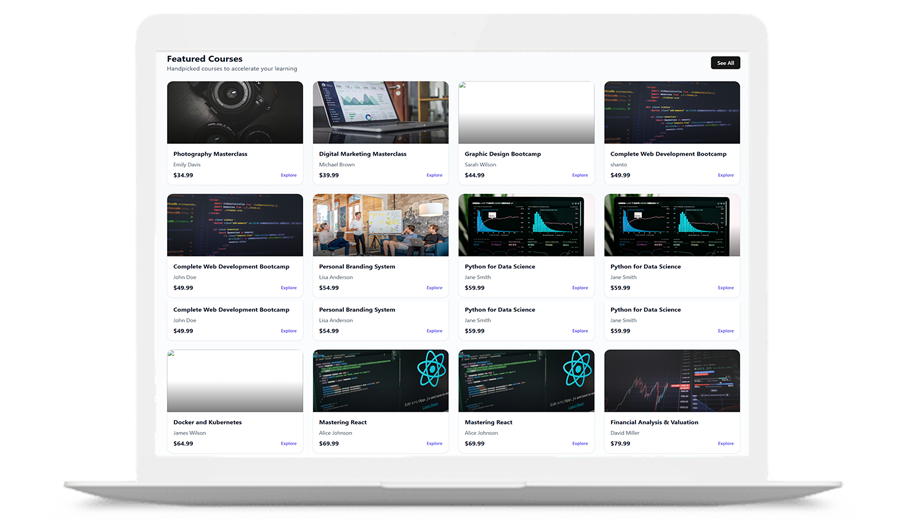Open Explore link on Digital Marketing Masterclass card

point(434,175)
